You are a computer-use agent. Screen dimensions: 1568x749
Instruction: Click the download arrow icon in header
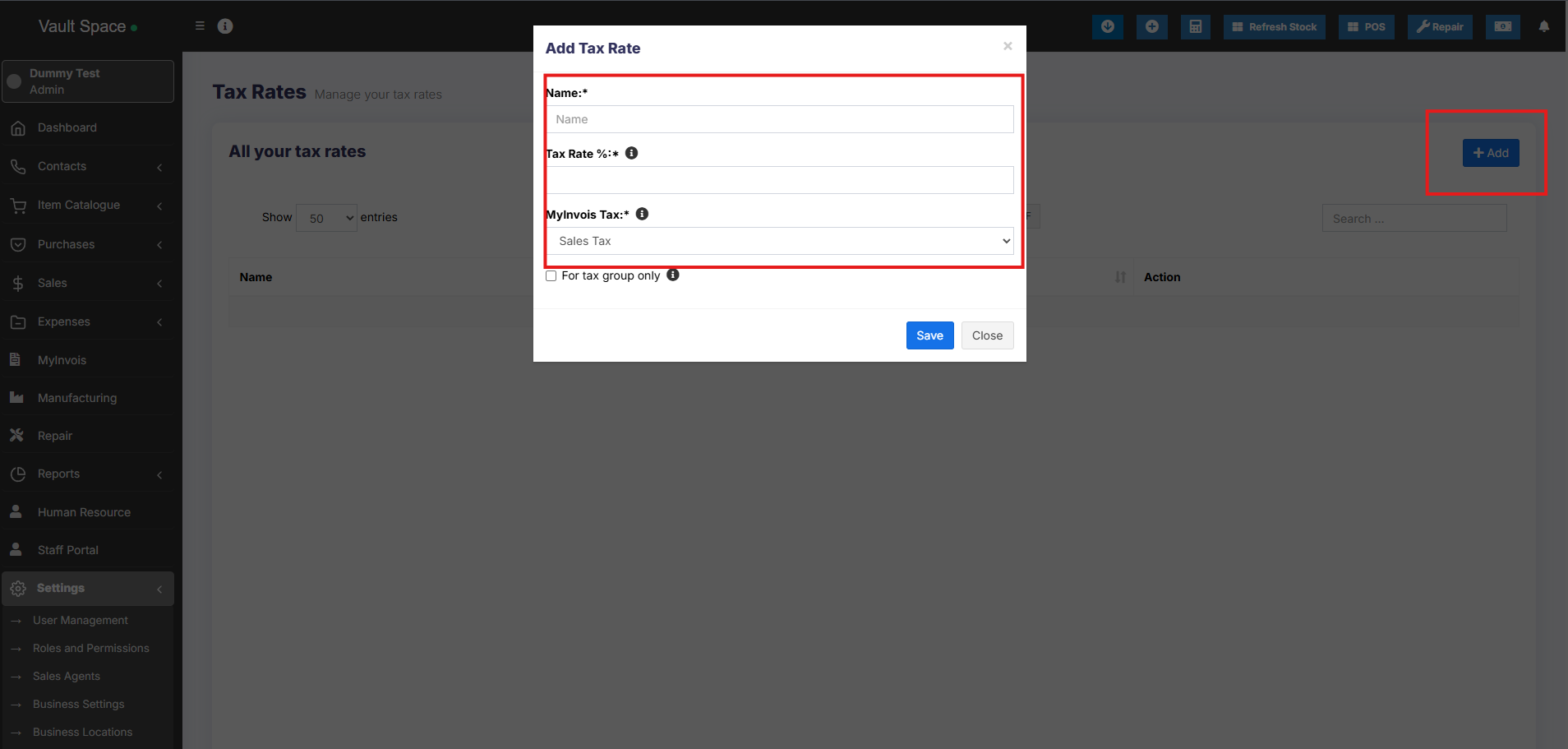(1107, 27)
